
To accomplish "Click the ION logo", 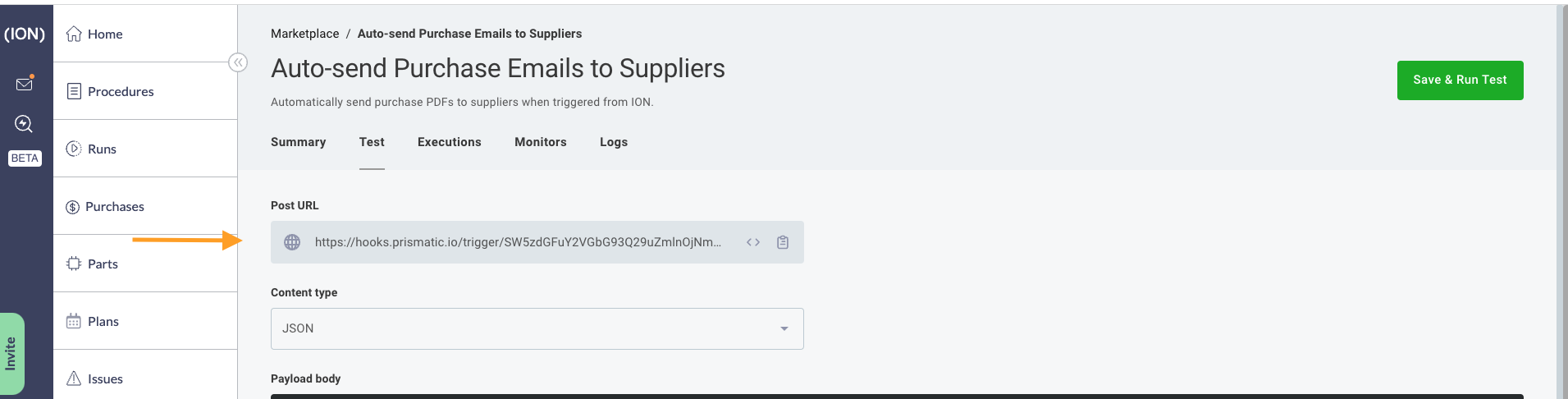I will (x=25, y=34).
